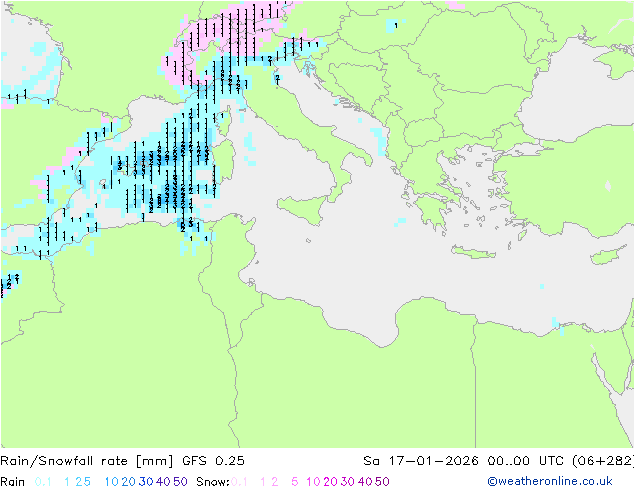Click the snow legend value 50
Viewport: 634px width, 490px height.
[382, 482]
